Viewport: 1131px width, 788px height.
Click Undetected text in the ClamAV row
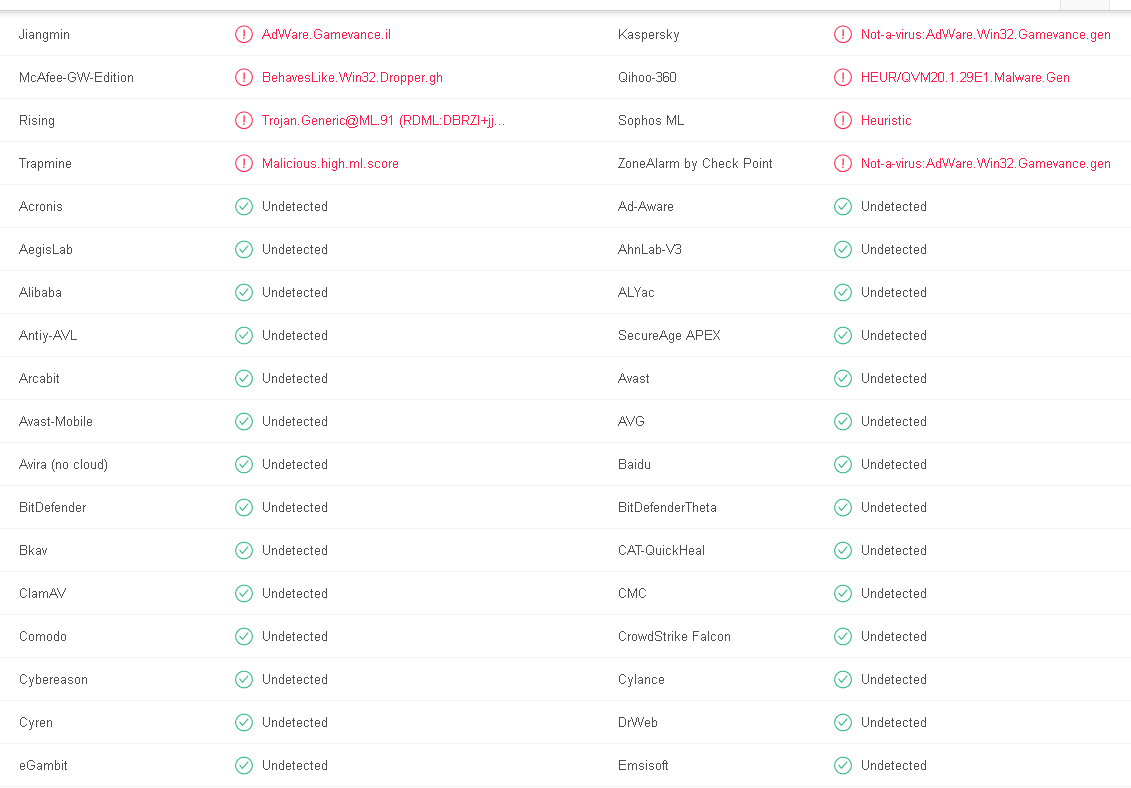[x=294, y=593]
